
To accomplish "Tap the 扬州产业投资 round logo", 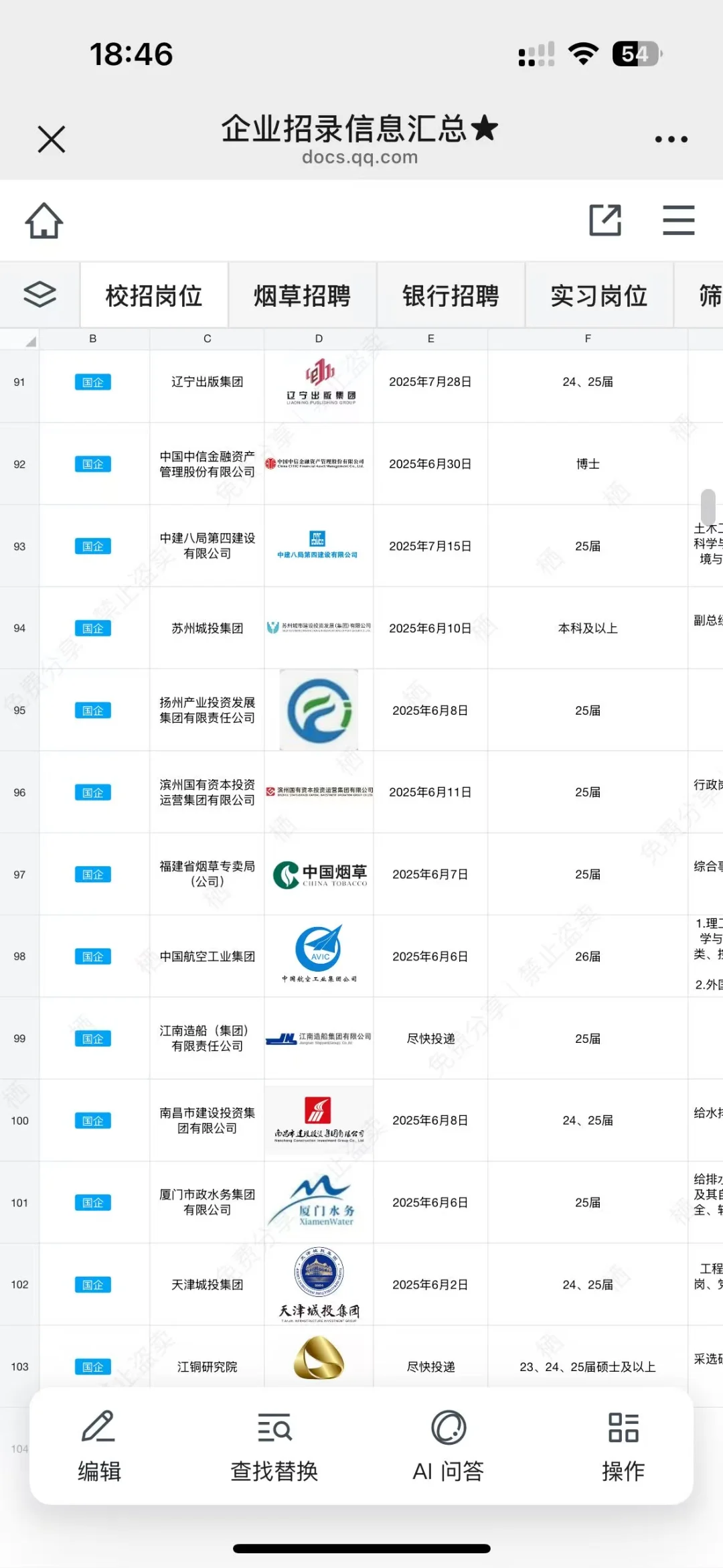I will [319, 710].
